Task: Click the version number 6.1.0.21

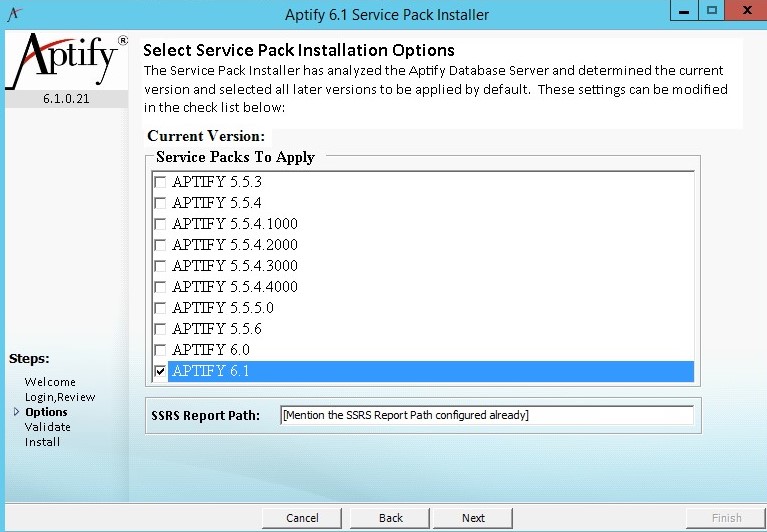Action: coord(66,99)
